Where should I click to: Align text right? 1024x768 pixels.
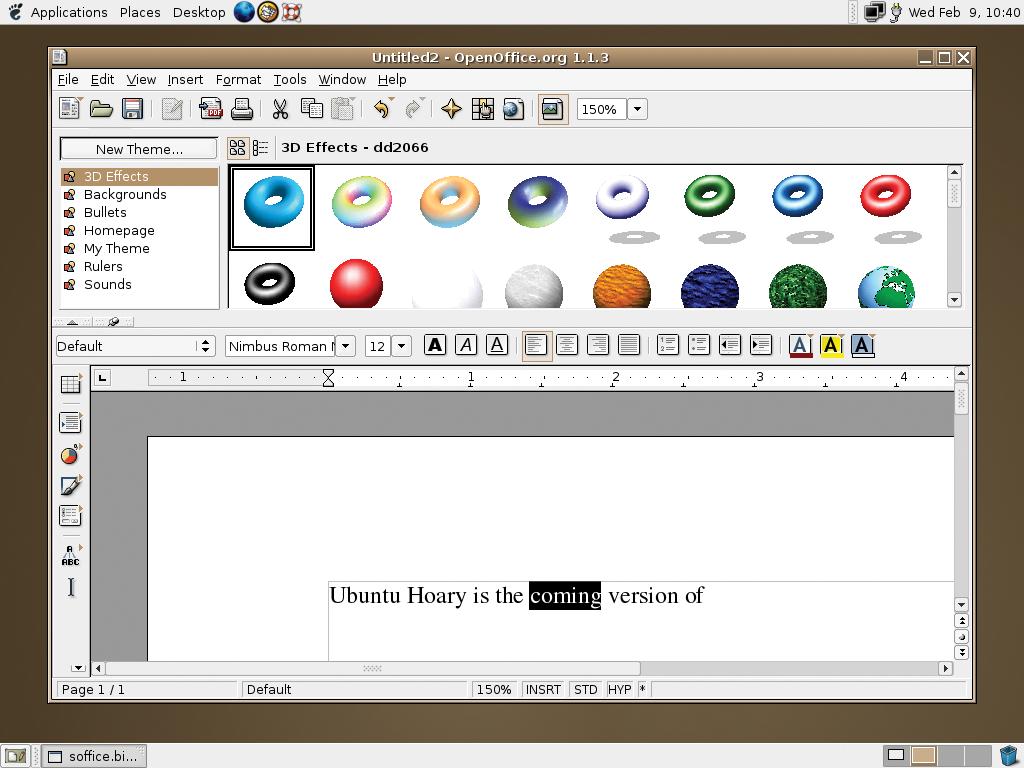tap(598, 345)
